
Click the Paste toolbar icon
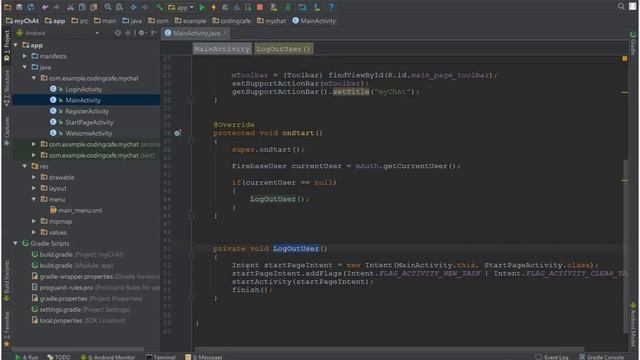(93, 7)
